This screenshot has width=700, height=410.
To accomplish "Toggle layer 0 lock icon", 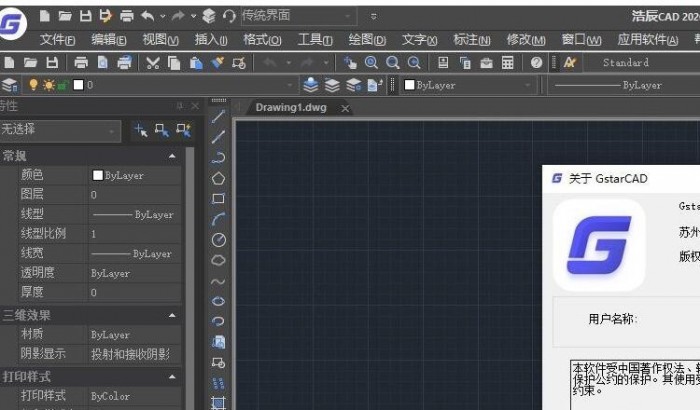I will [63, 85].
